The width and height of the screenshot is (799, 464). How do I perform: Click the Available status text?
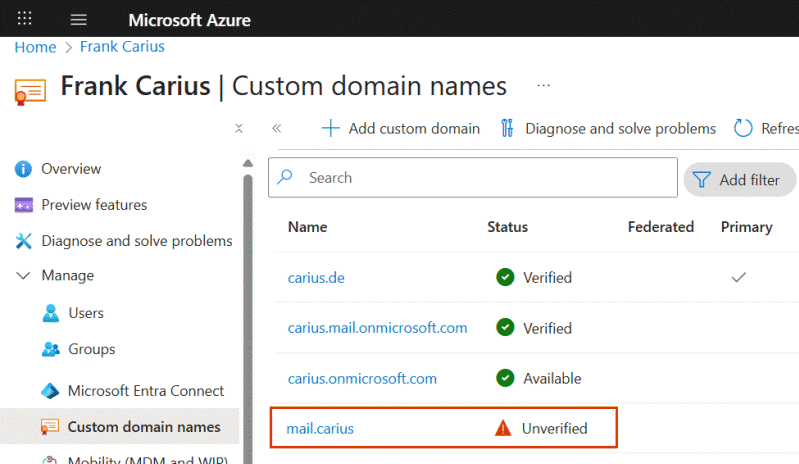(x=552, y=378)
